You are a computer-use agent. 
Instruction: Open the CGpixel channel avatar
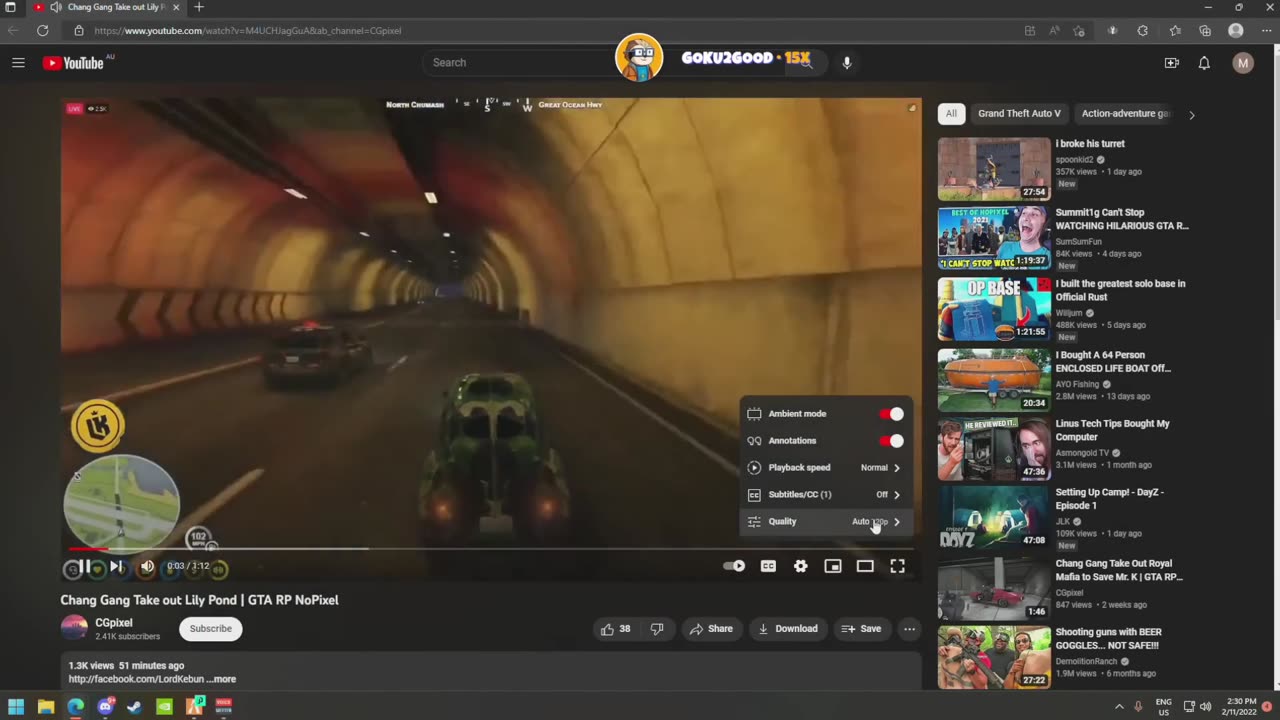click(74, 628)
